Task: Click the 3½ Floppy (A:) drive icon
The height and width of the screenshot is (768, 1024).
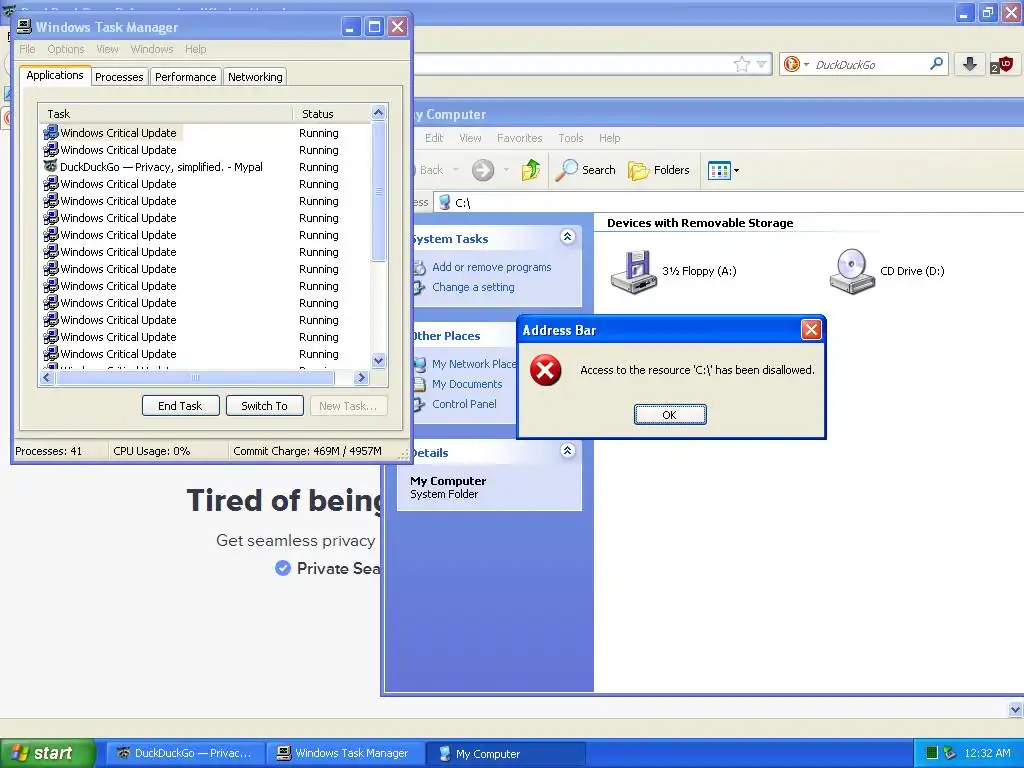Action: click(x=632, y=272)
